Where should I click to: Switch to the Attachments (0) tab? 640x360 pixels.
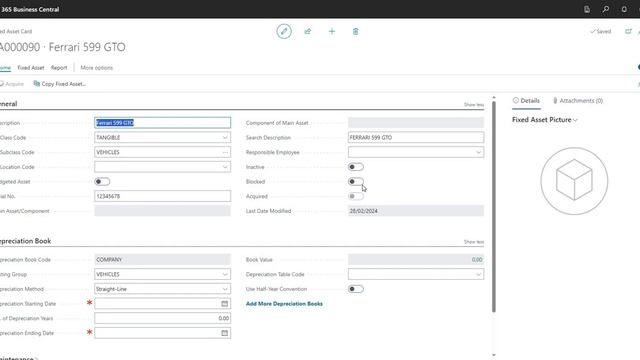point(578,100)
